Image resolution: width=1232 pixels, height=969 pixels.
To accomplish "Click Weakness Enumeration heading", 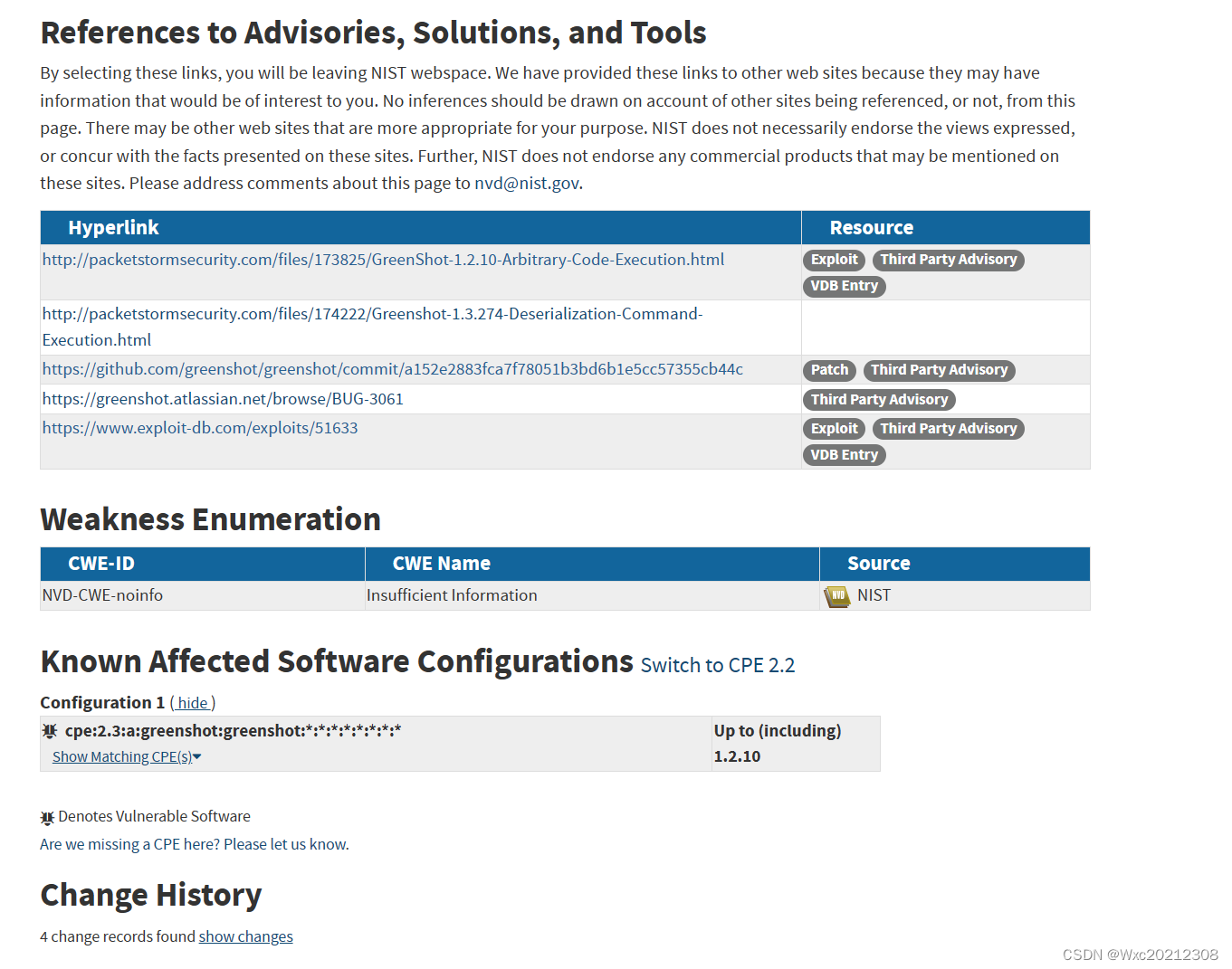I will point(211,519).
